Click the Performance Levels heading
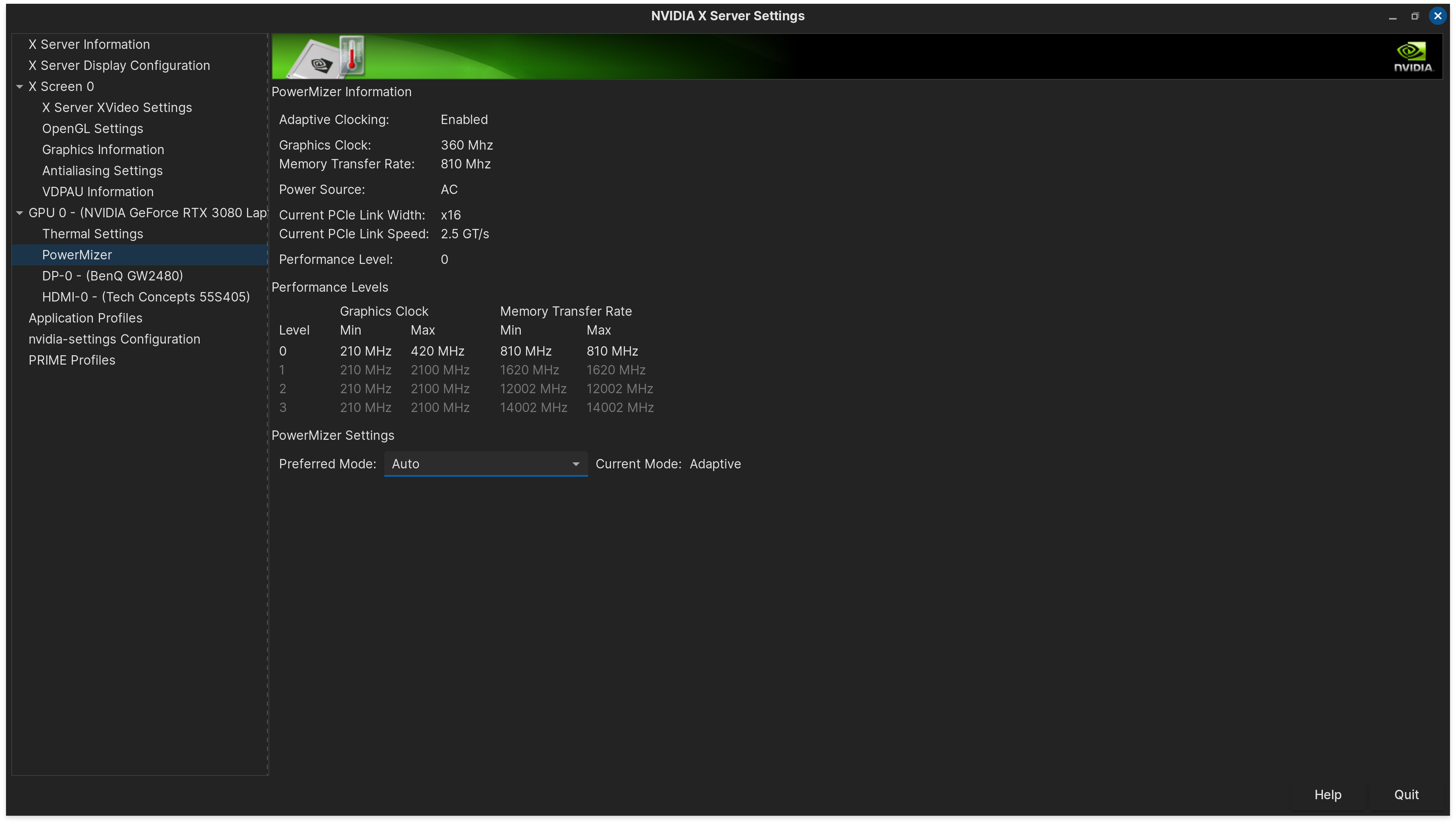This screenshot has width=1456, height=824. (330, 287)
